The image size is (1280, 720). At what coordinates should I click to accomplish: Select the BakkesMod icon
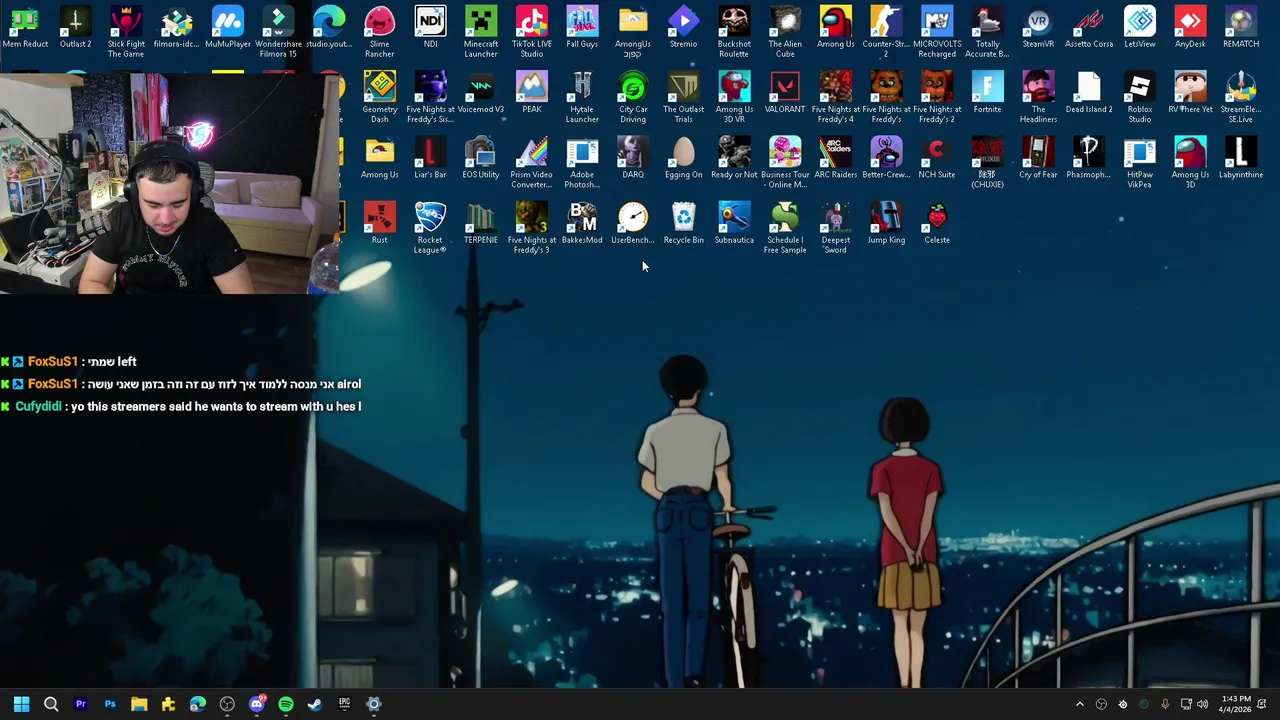pyautogui.click(x=582, y=223)
